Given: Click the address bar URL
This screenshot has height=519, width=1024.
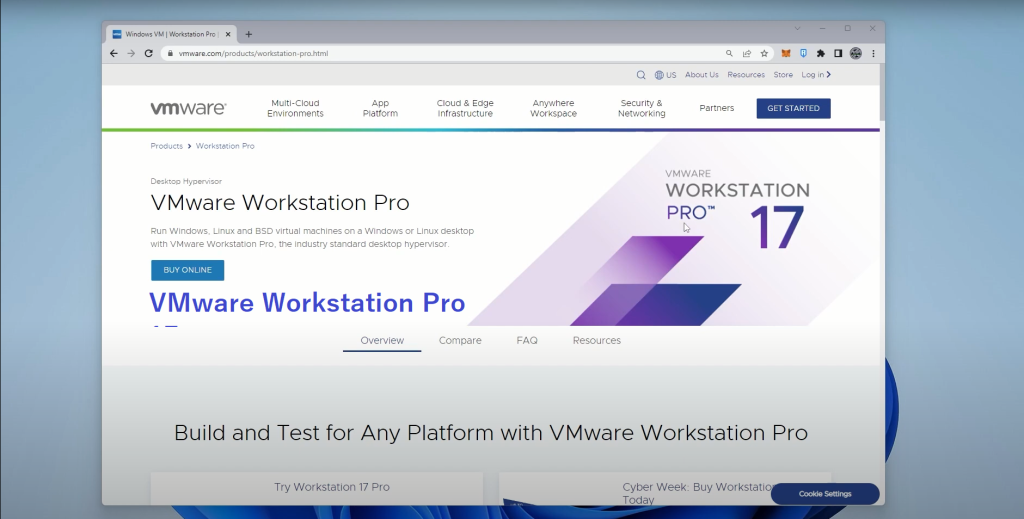Looking at the screenshot, I should click(x=253, y=54).
